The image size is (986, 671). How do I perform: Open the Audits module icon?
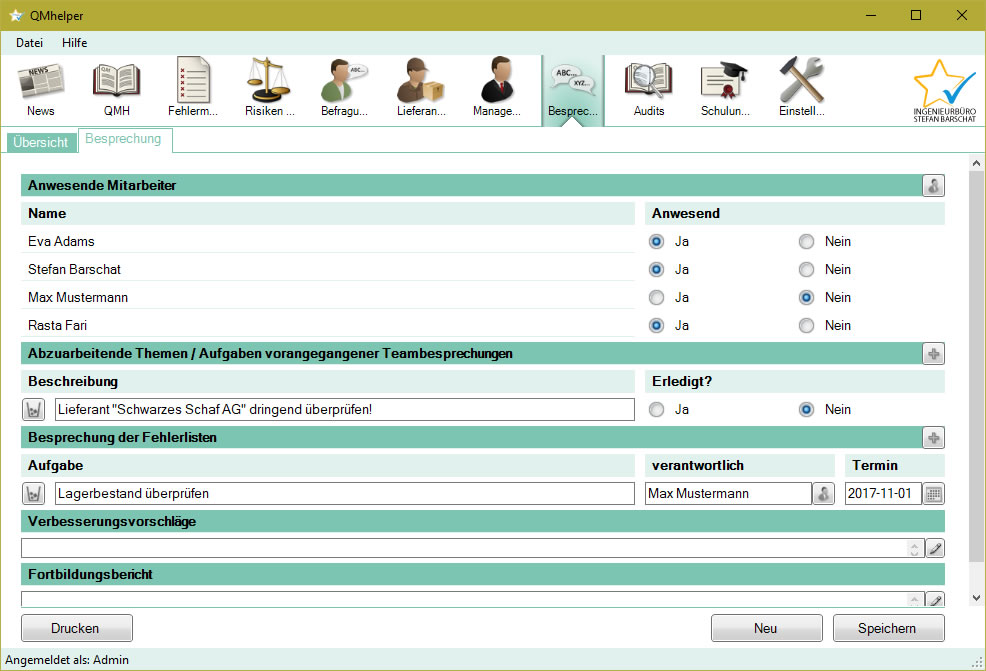tap(648, 89)
